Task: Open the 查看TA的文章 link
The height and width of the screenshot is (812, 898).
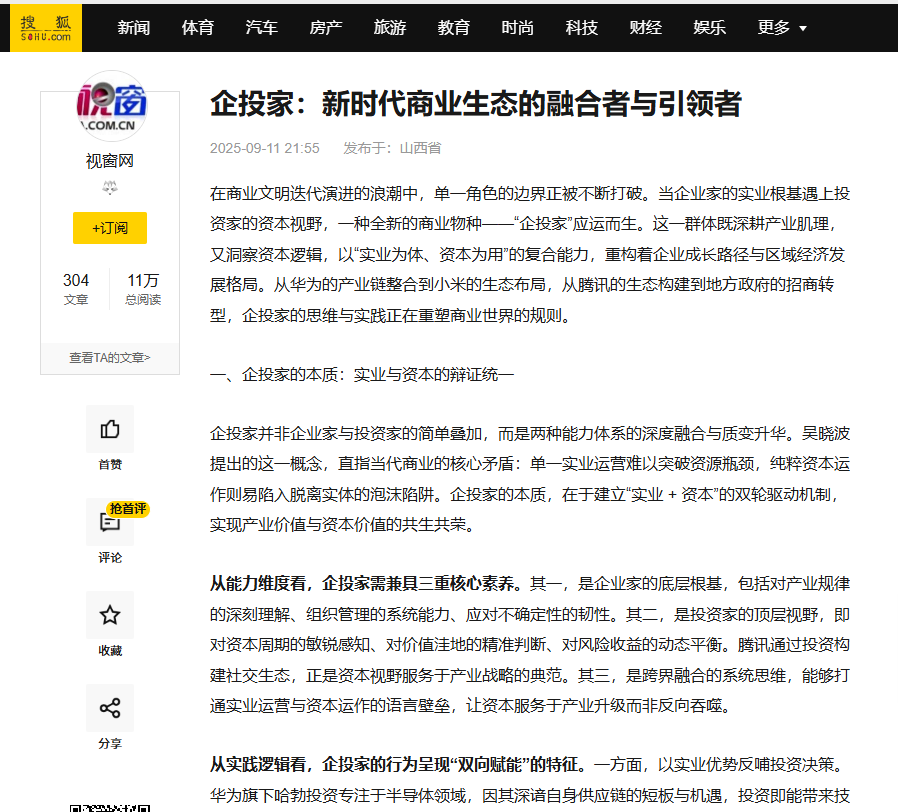Action: click(x=110, y=357)
